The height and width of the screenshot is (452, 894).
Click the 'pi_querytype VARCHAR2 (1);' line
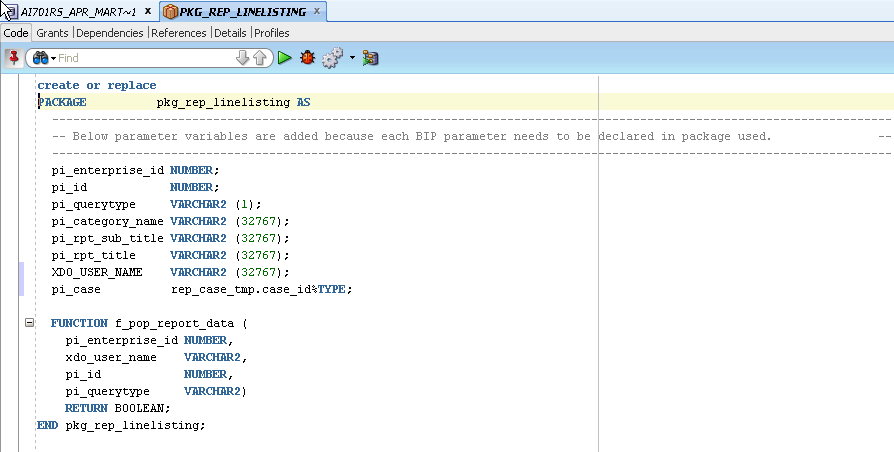click(156, 204)
